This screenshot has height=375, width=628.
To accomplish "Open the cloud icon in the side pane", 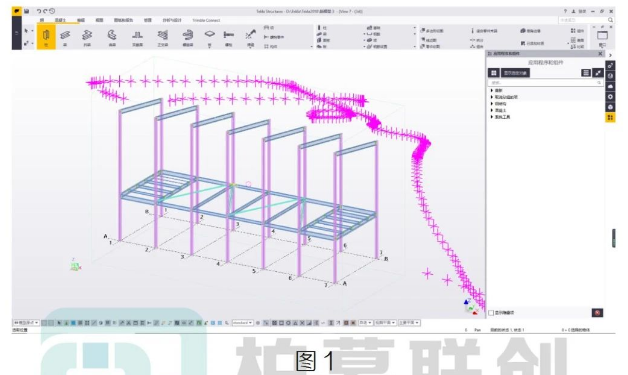I will click(610, 86).
